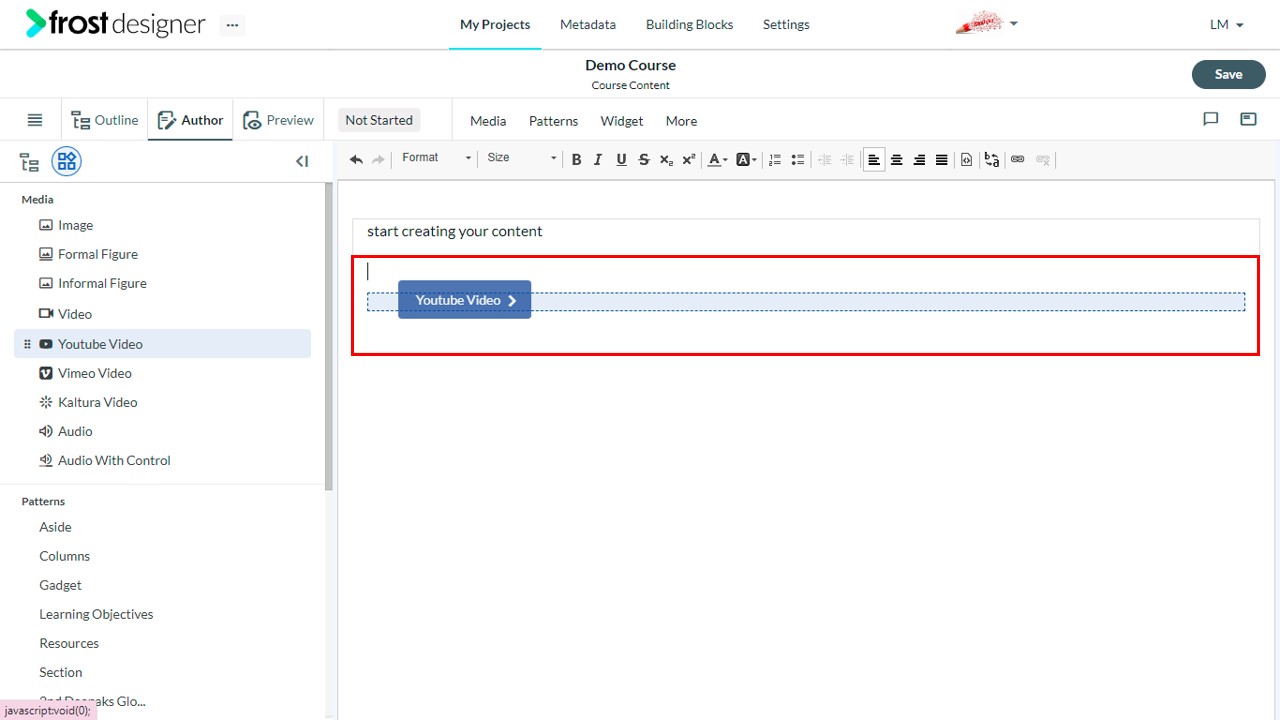Open the font Size dropdown
This screenshot has height=720, width=1280.
pos(521,158)
